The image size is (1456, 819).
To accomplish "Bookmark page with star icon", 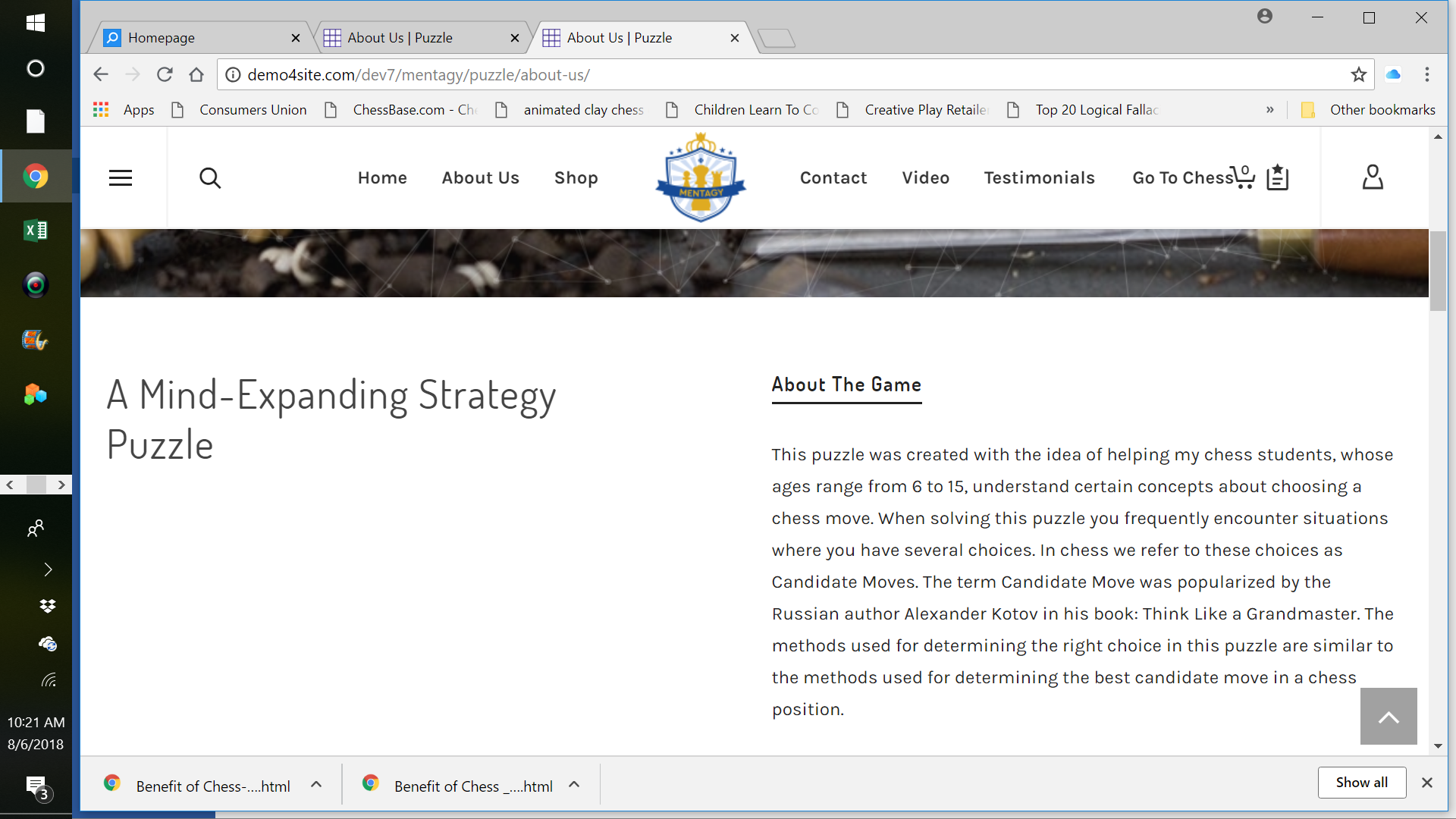I will pyautogui.click(x=1358, y=74).
